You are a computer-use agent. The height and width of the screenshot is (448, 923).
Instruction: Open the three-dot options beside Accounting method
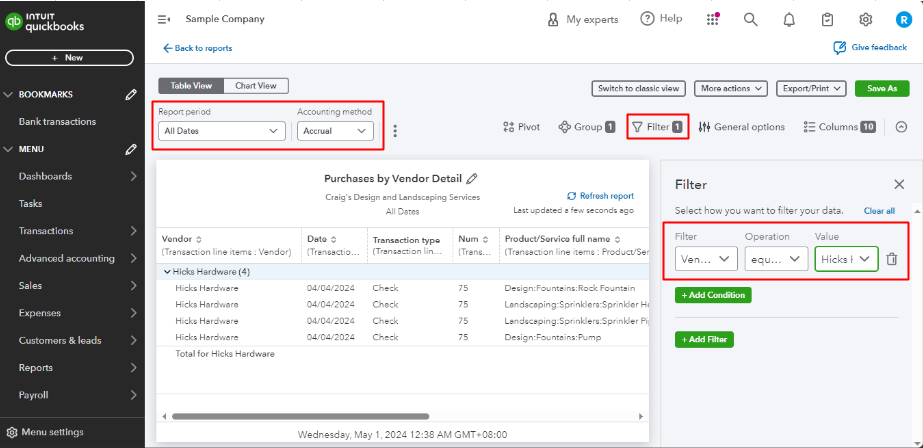click(x=395, y=131)
